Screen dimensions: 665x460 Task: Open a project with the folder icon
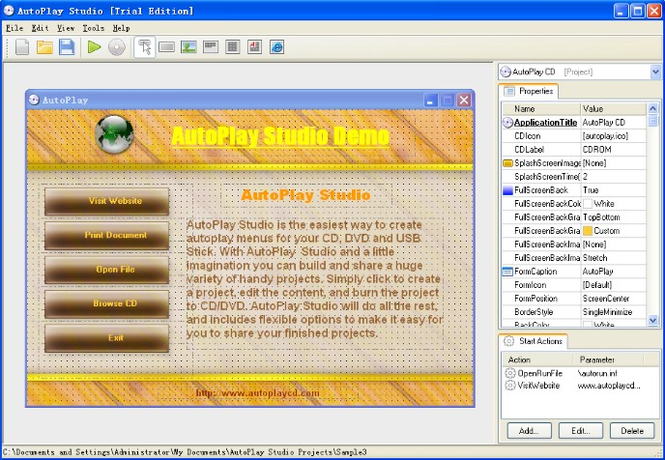(44, 47)
